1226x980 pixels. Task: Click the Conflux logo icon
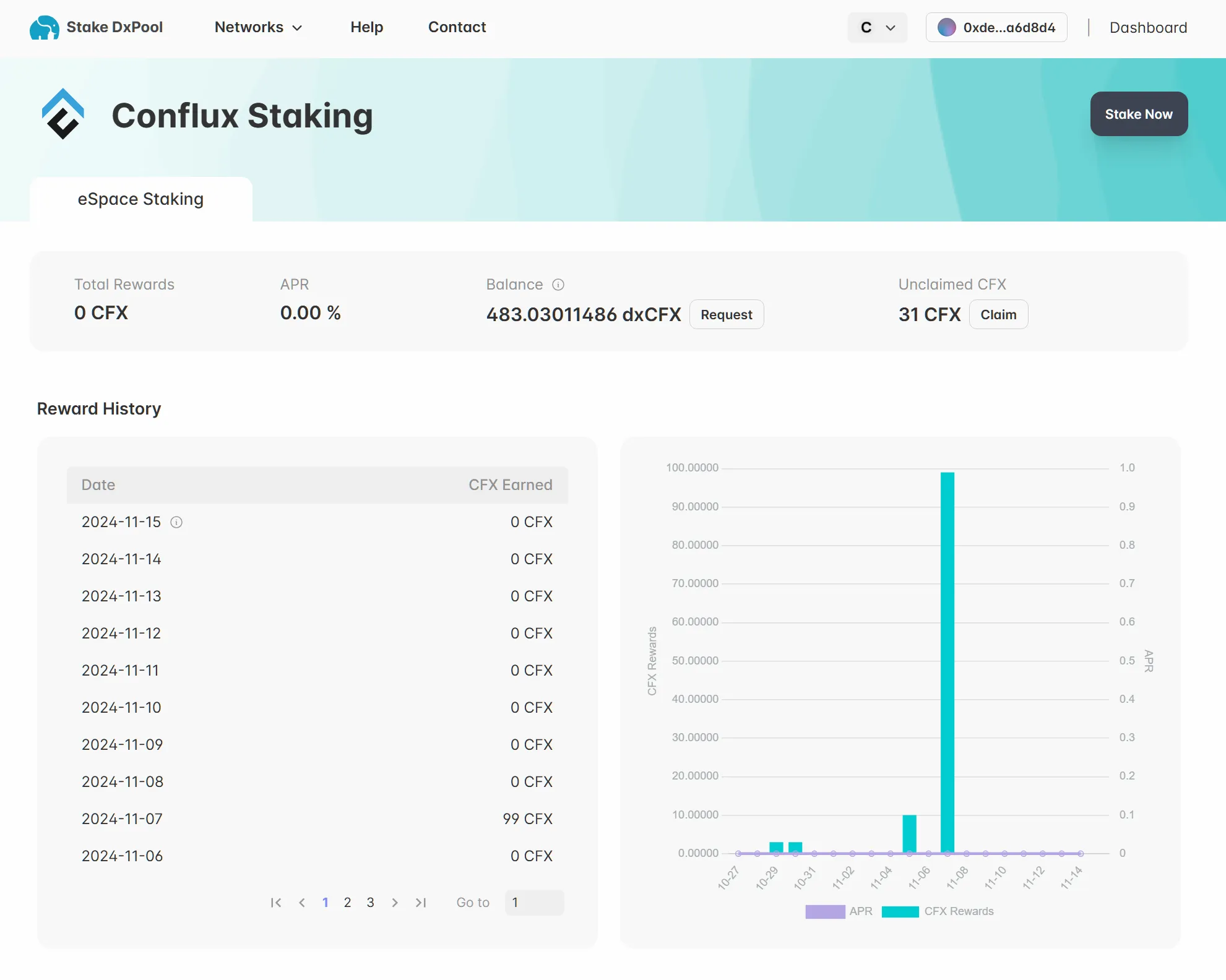pos(63,114)
